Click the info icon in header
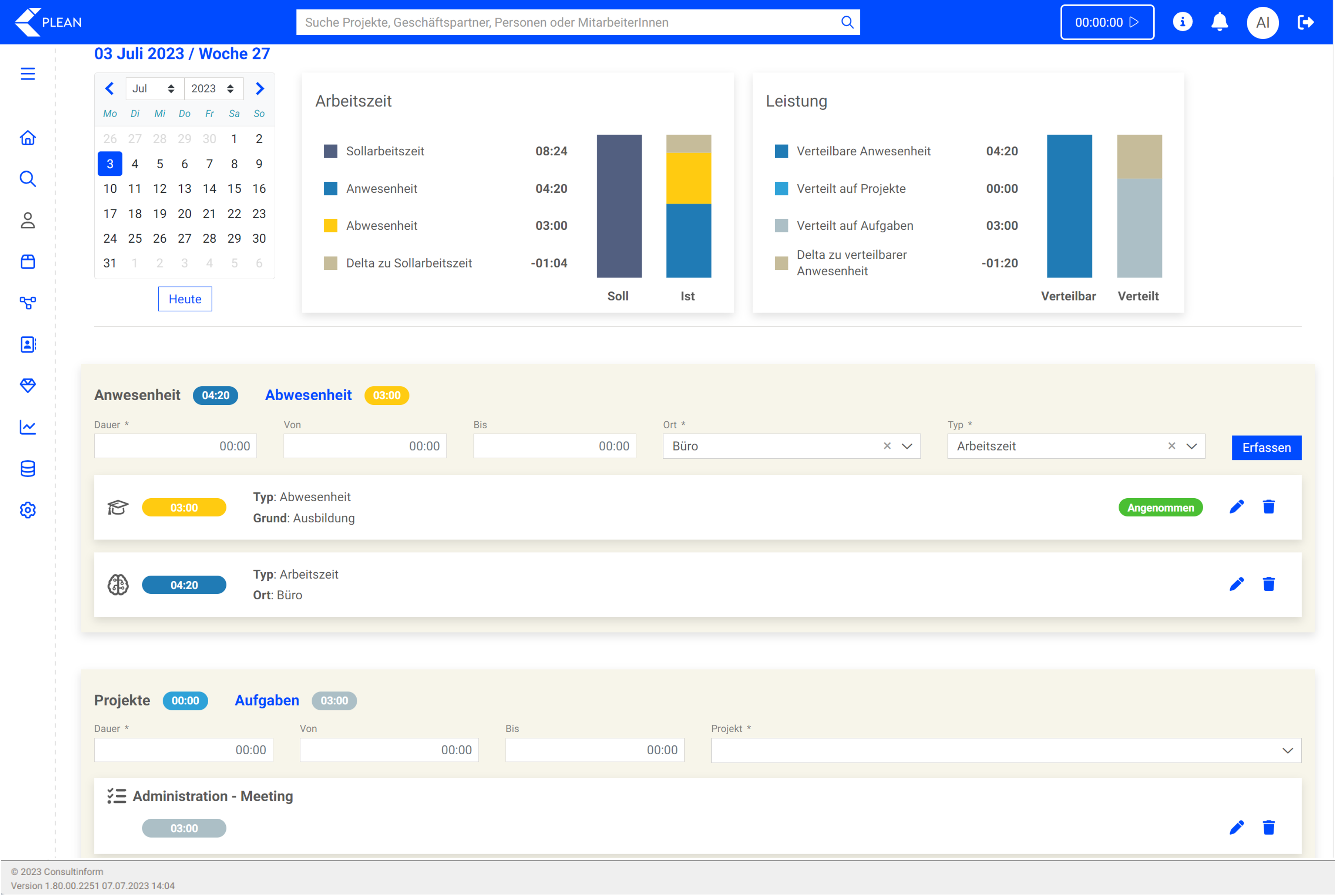The width and height of the screenshot is (1335, 896). 1183,22
